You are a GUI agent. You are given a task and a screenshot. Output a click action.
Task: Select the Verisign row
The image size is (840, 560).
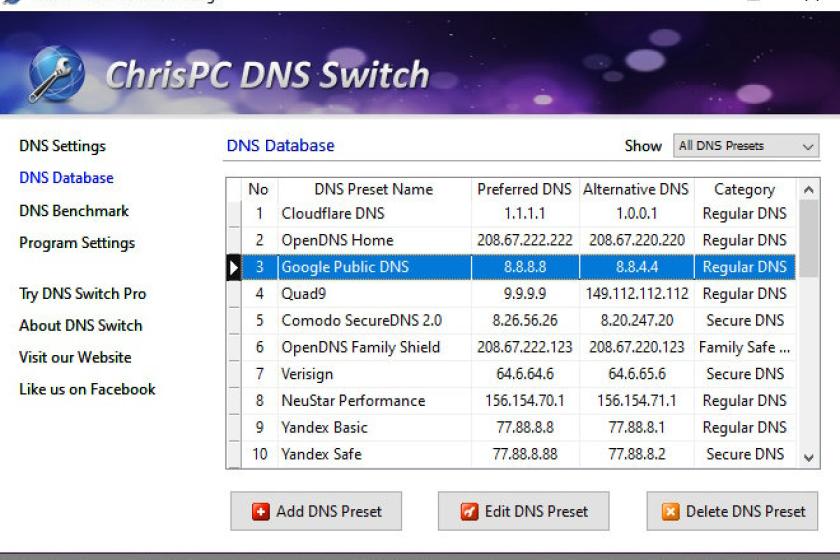519,374
